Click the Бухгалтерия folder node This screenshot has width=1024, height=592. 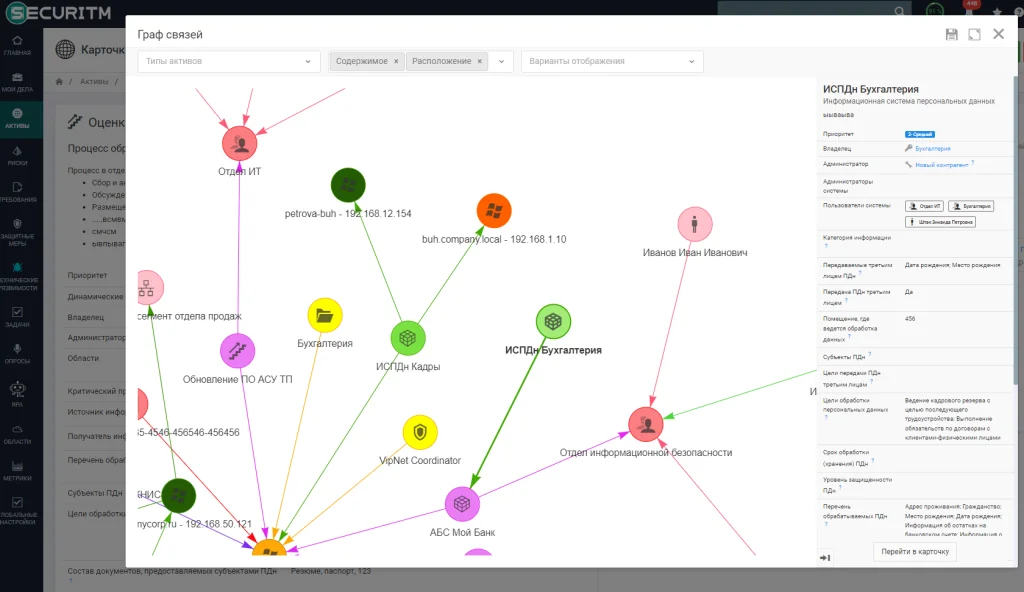[325, 316]
